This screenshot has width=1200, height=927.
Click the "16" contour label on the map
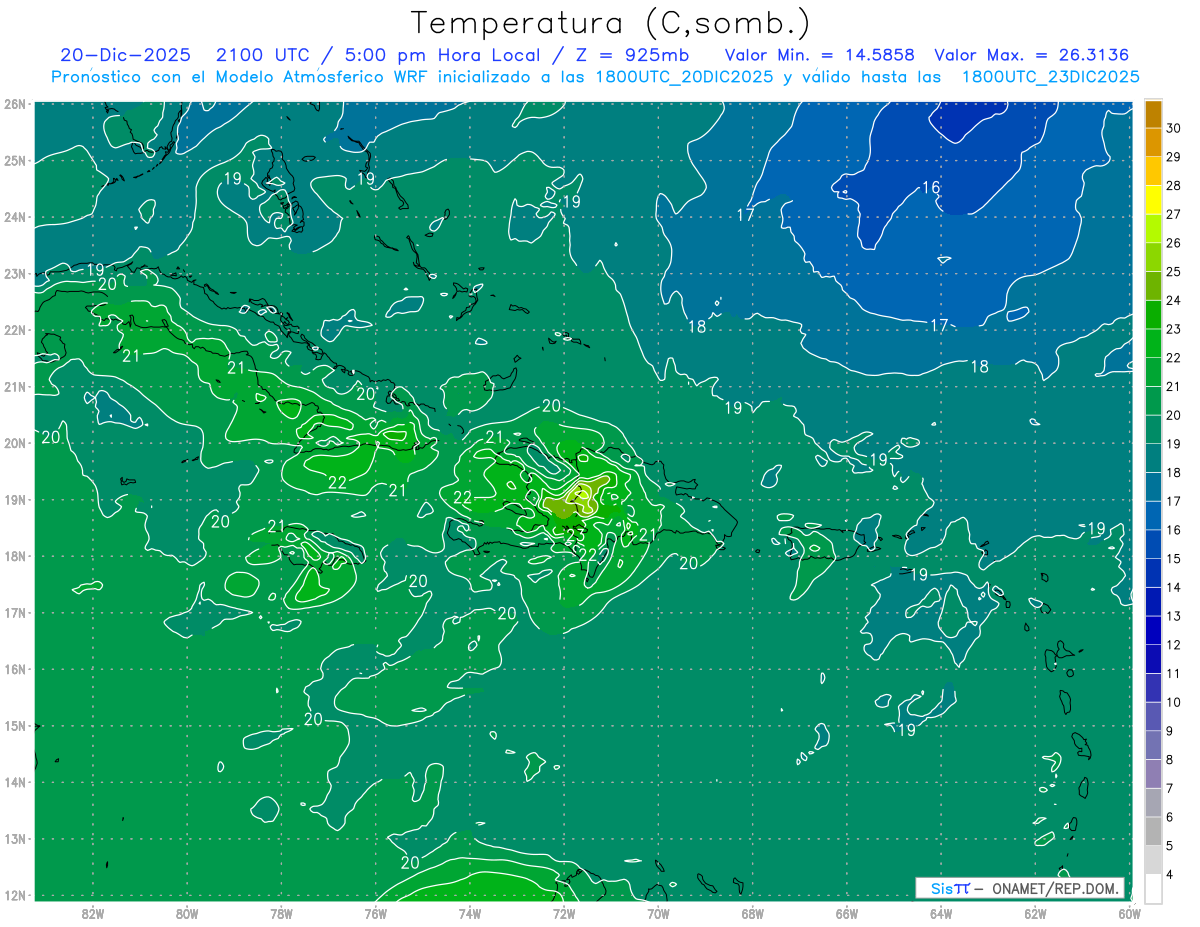pyautogui.click(x=931, y=188)
